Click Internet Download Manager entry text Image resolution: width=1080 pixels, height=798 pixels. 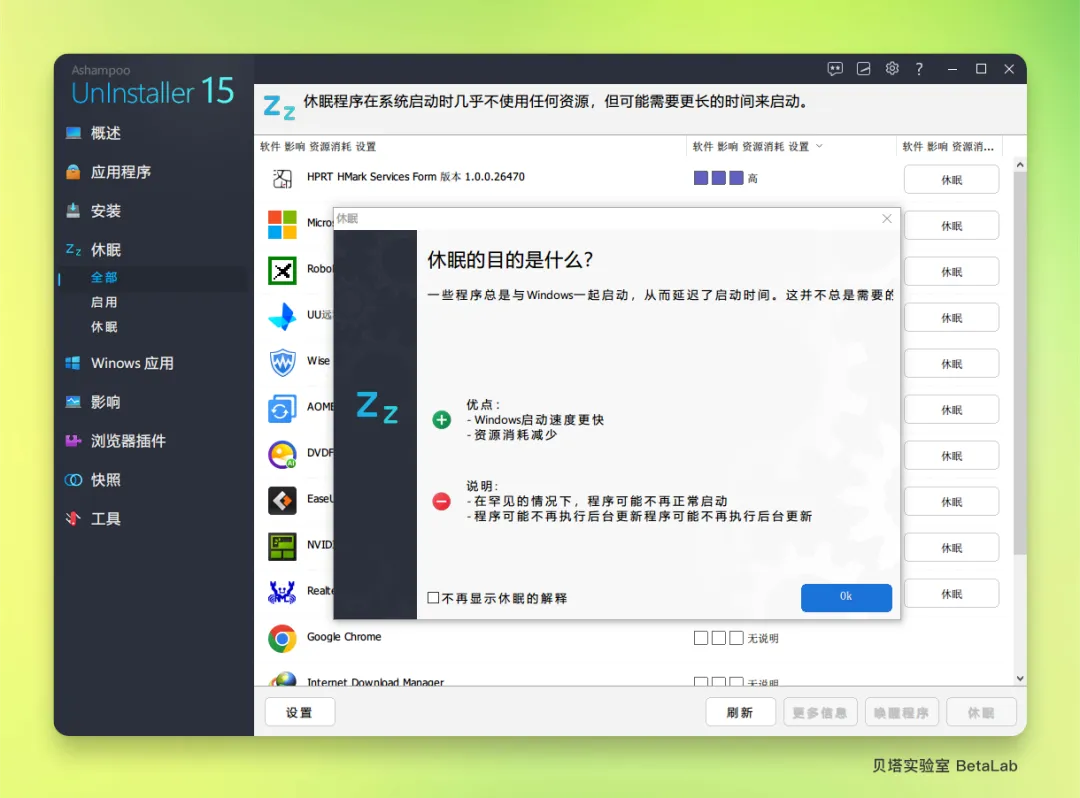tap(375, 682)
